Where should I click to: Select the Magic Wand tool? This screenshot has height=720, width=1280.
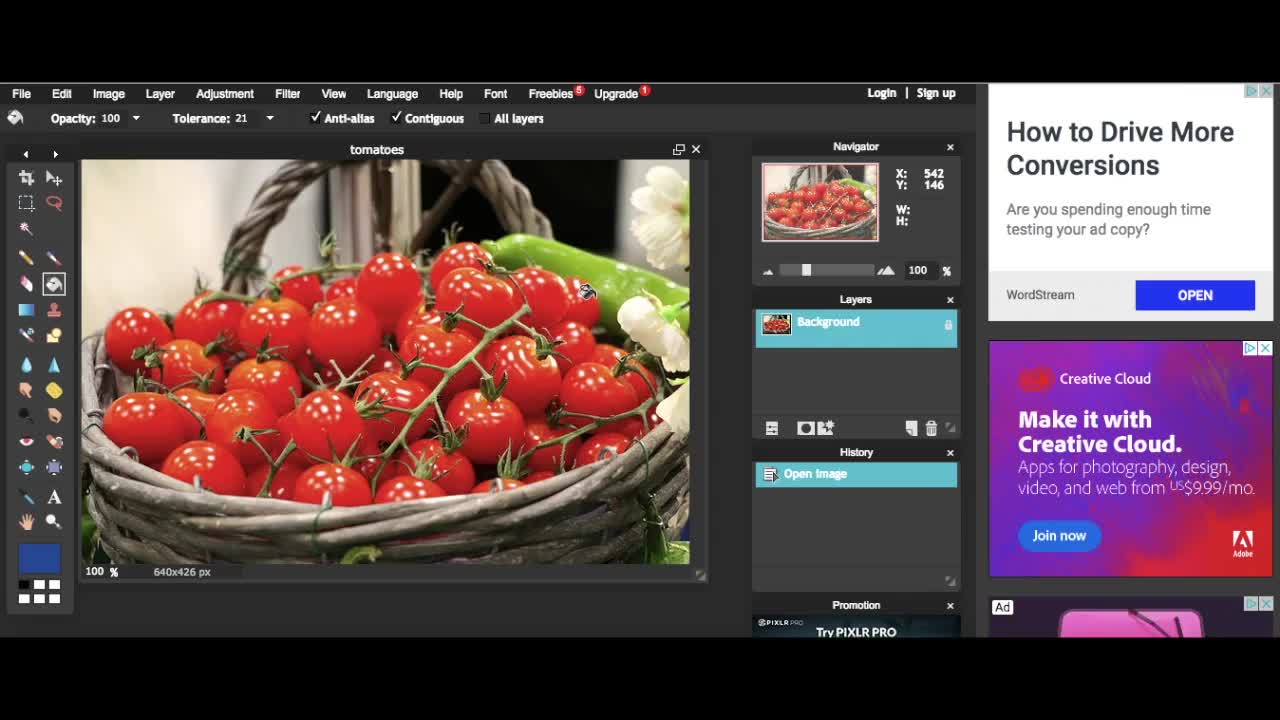(x=25, y=229)
